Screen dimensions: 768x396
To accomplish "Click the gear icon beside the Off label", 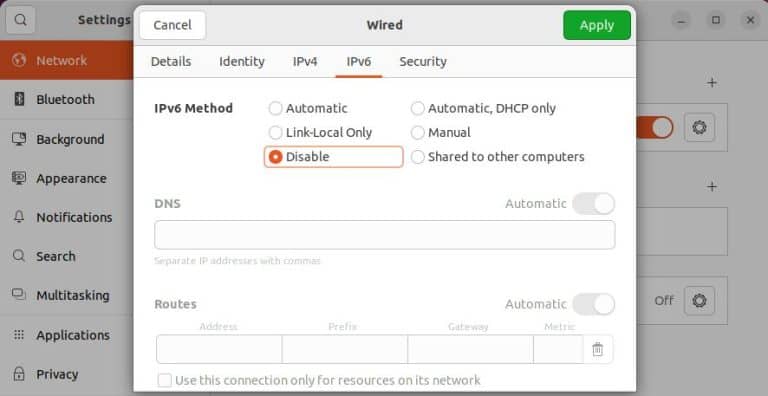I will (x=699, y=300).
